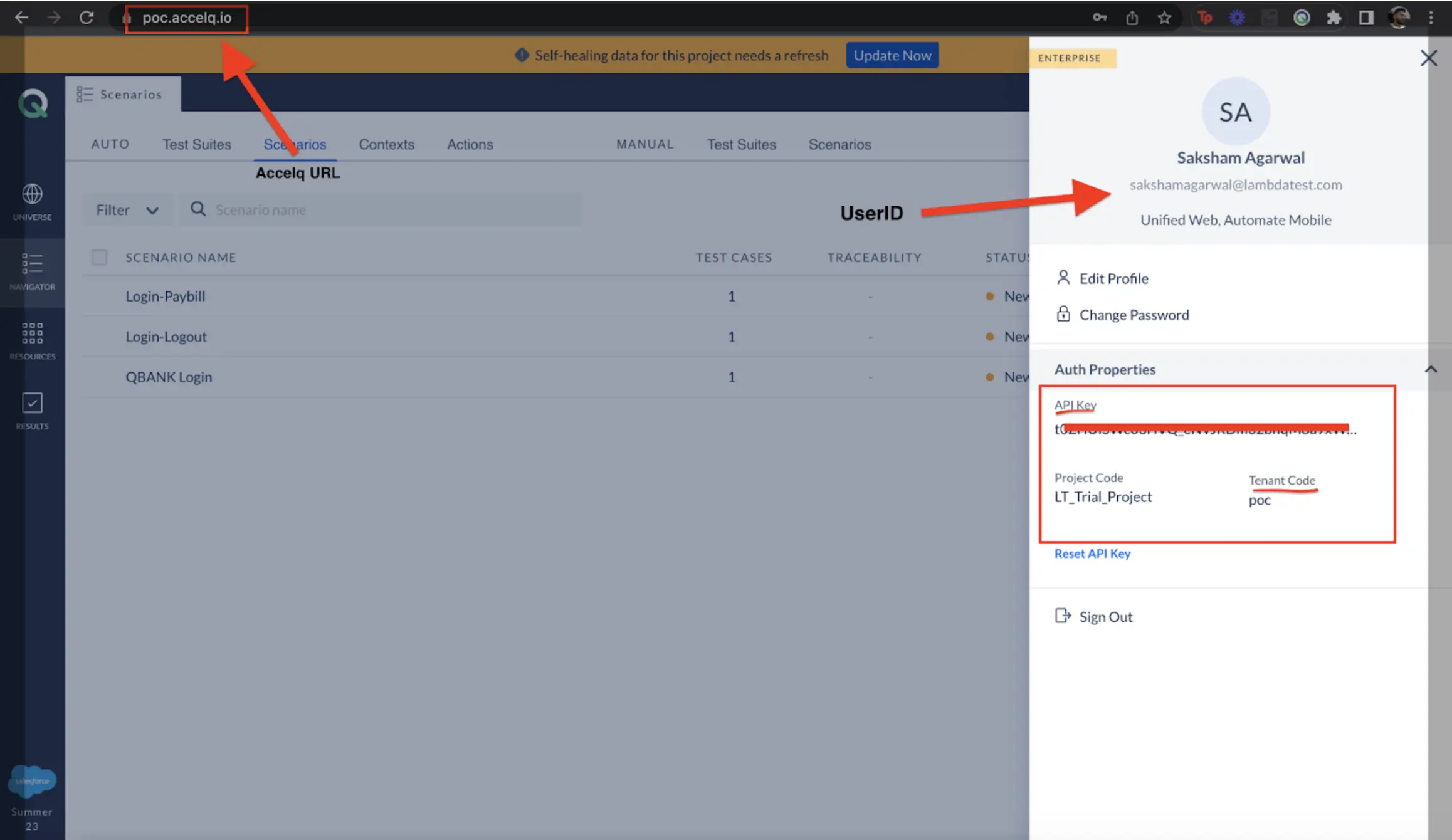The height and width of the screenshot is (840, 1452).
Task: Click the Update Now button
Action: [x=892, y=54]
